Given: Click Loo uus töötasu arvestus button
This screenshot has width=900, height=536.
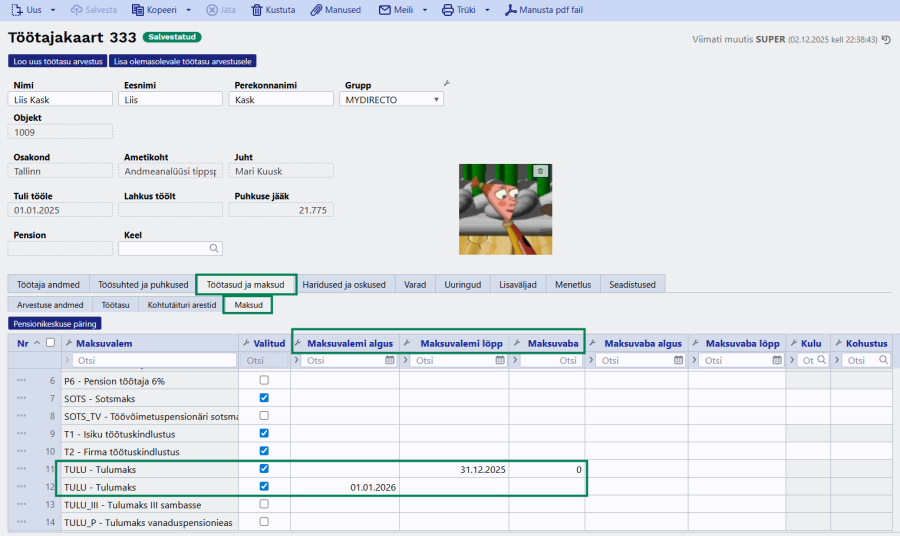Looking at the screenshot, I should click(57, 61).
